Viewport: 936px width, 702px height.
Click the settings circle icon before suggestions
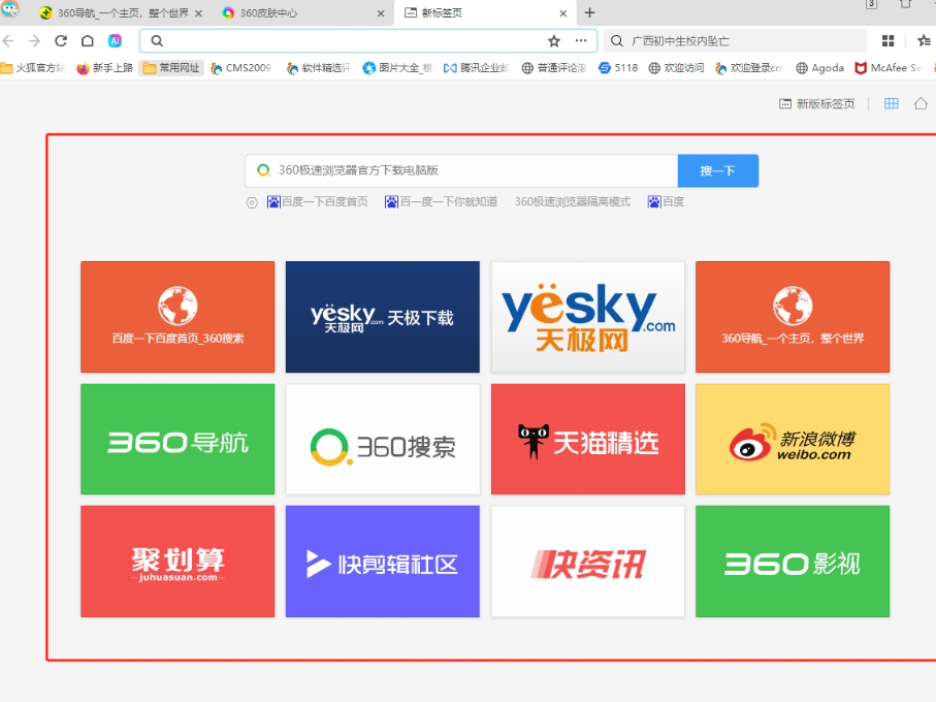[252, 202]
